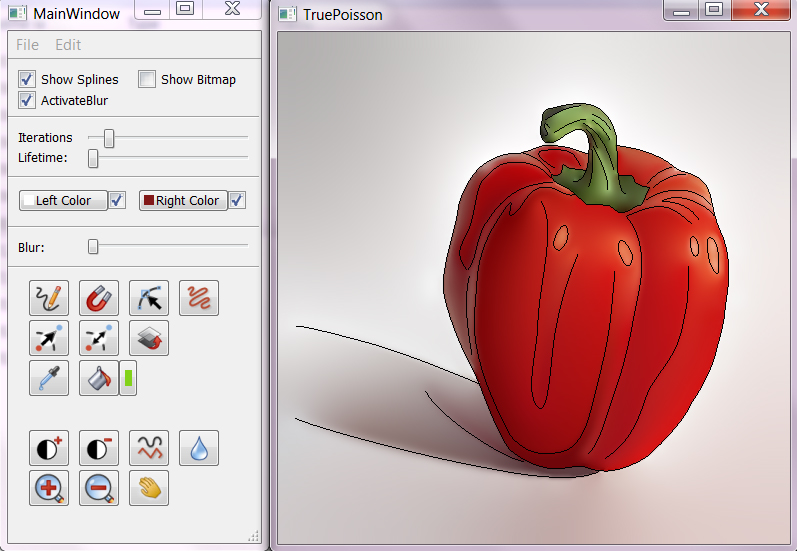The width and height of the screenshot is (797, 551).
Task: Select the blue water drop blur tool
Action: pyautogui.click(x=199, y=448)
